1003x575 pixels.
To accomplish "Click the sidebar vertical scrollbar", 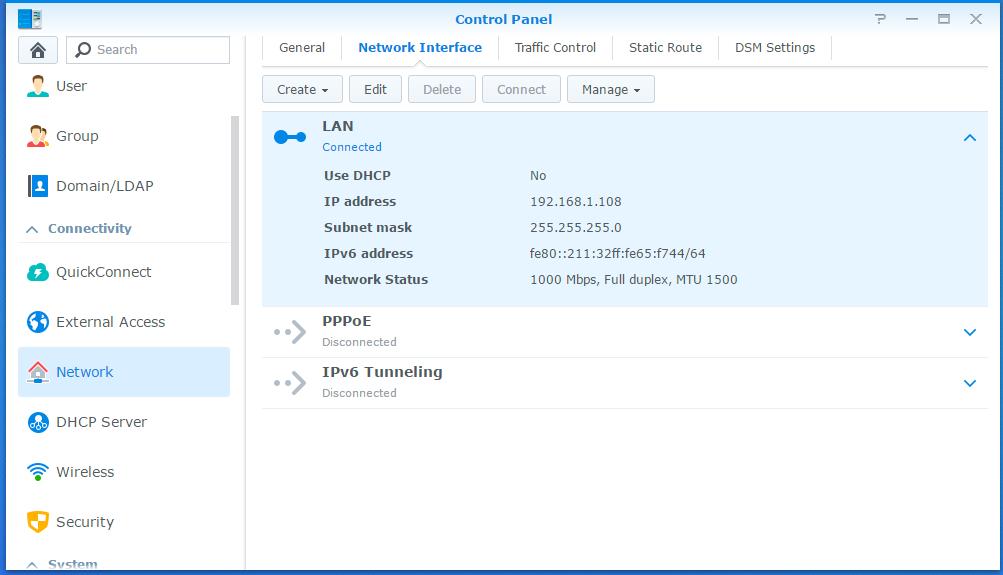I will coord(235,210).
